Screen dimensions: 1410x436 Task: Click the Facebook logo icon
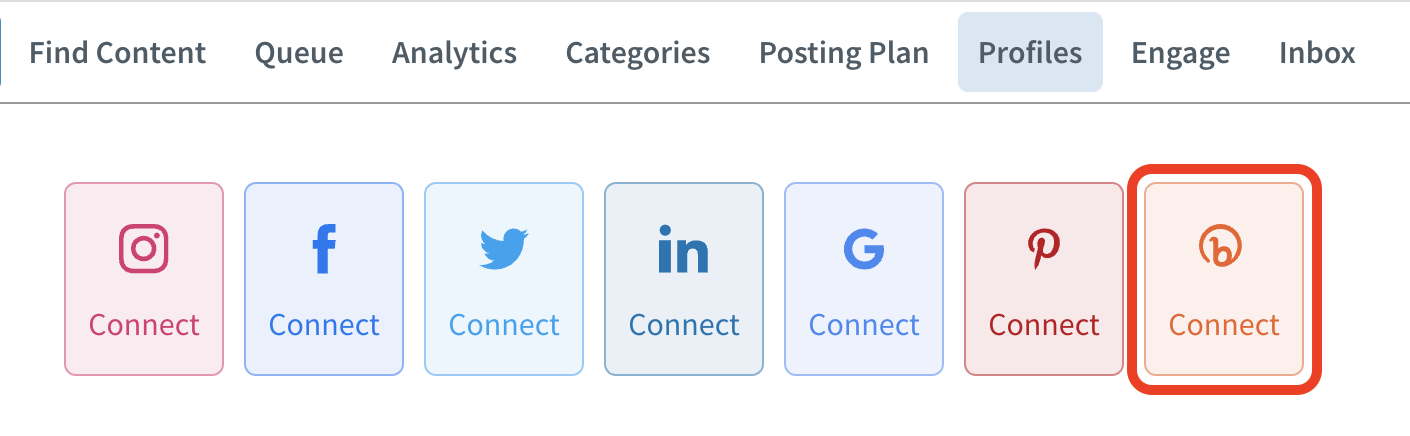pyautogui.click(x=323, y=248)
